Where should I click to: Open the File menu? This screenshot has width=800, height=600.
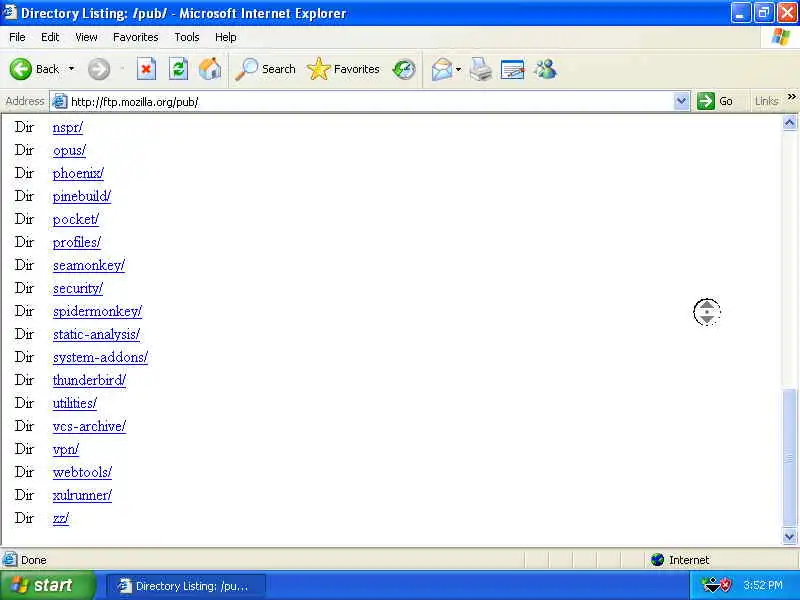[17, 37]
